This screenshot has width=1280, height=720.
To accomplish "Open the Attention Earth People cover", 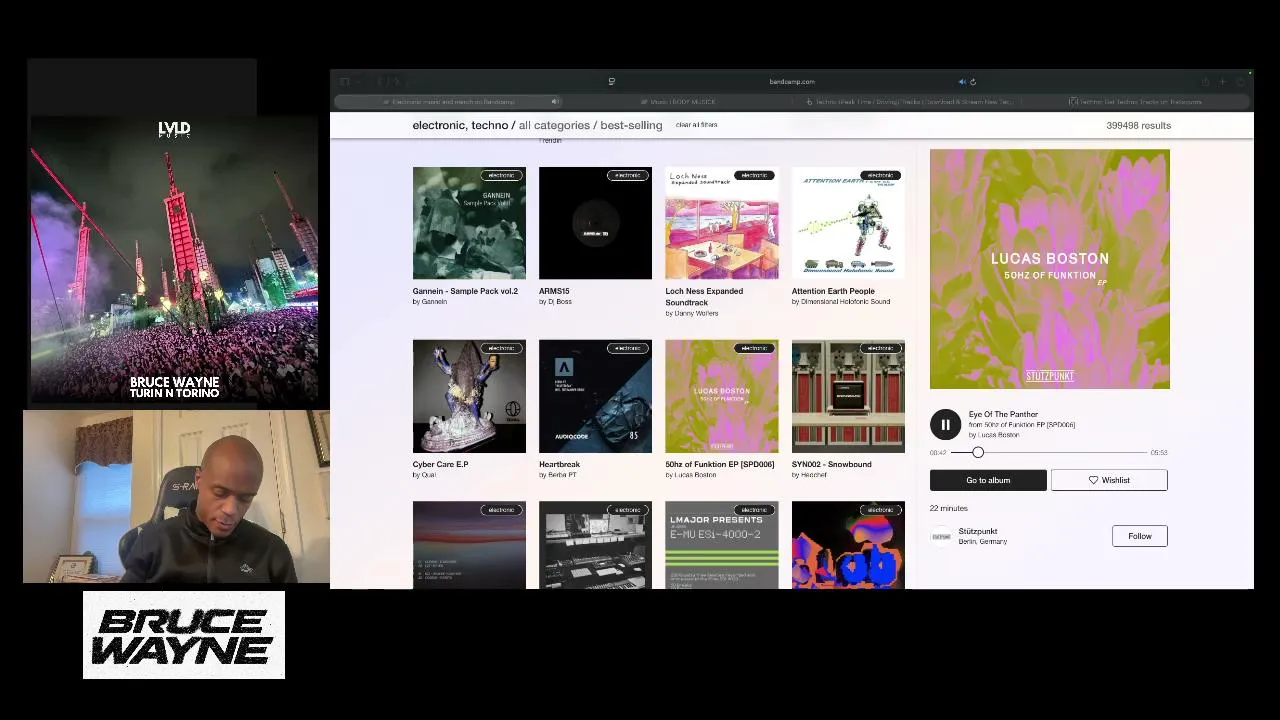I will coord(848,223).
